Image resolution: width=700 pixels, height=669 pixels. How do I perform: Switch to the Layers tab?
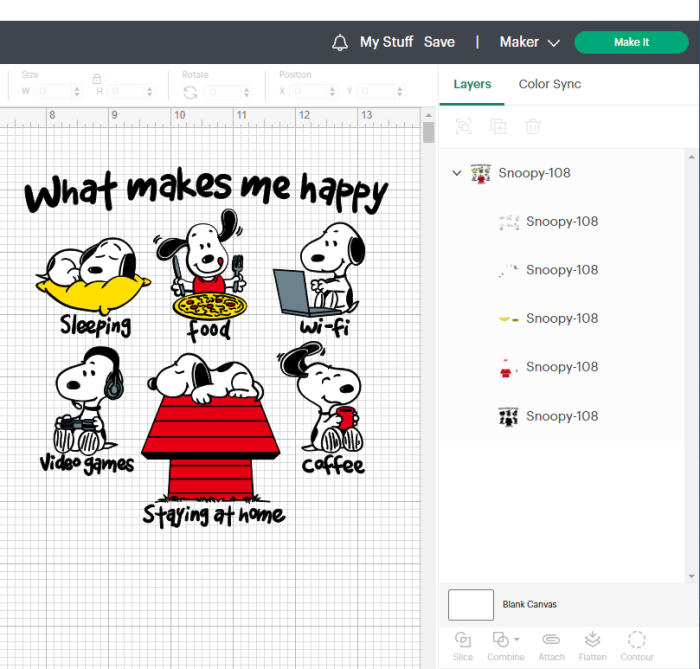pos(472,84)
